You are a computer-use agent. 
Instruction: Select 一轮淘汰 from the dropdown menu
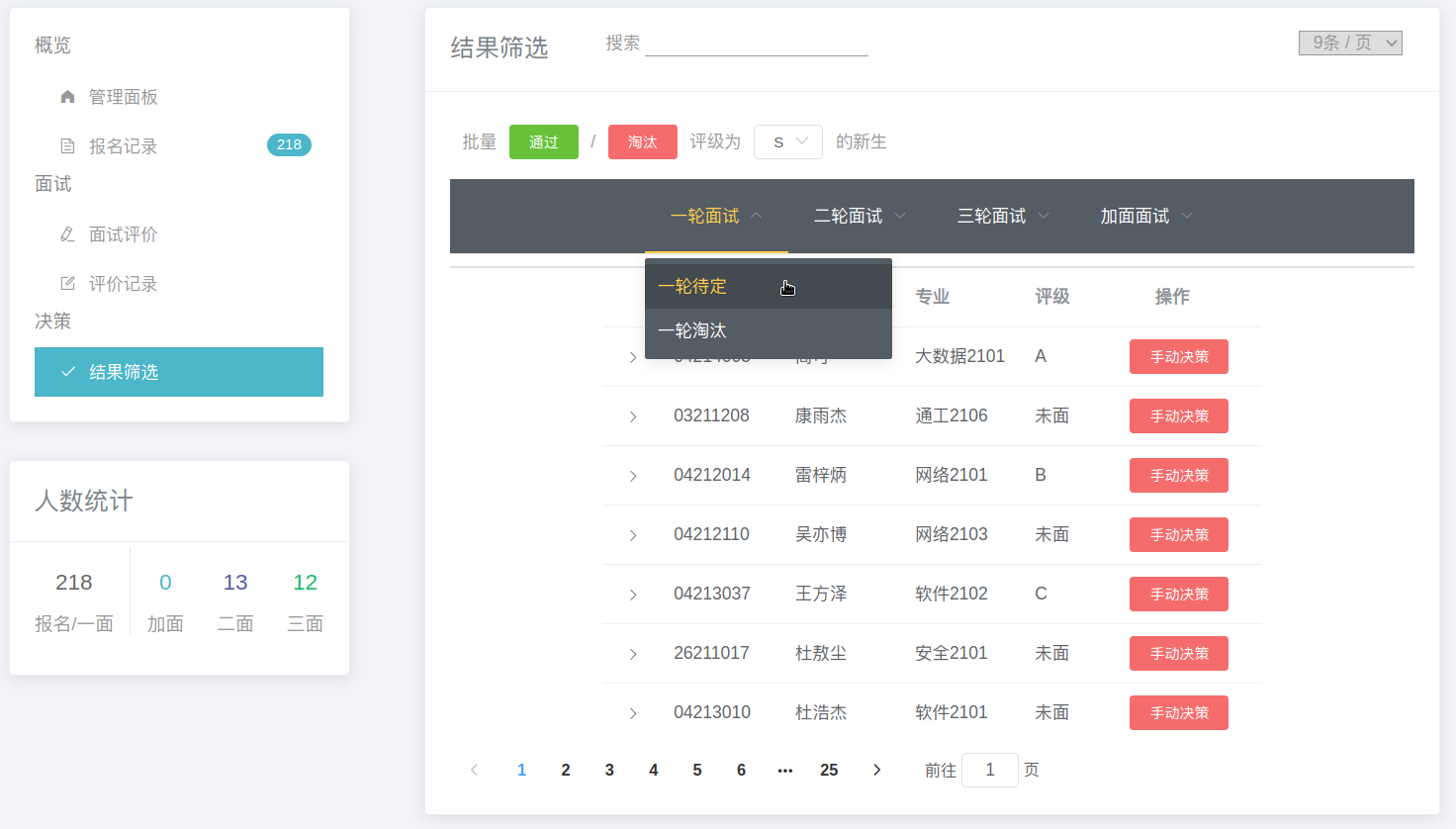pos(769,330)
